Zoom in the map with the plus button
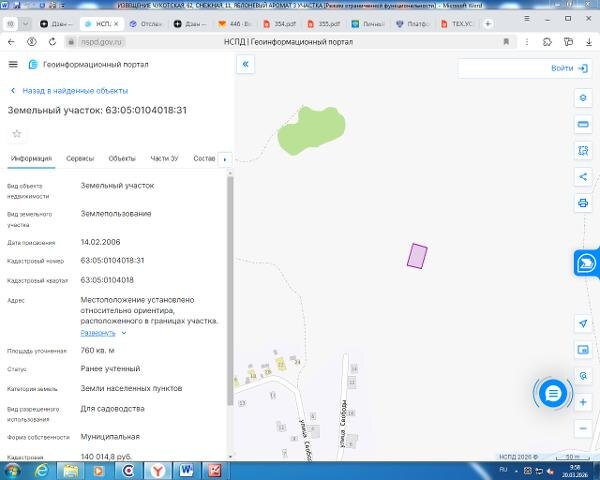 583,402
